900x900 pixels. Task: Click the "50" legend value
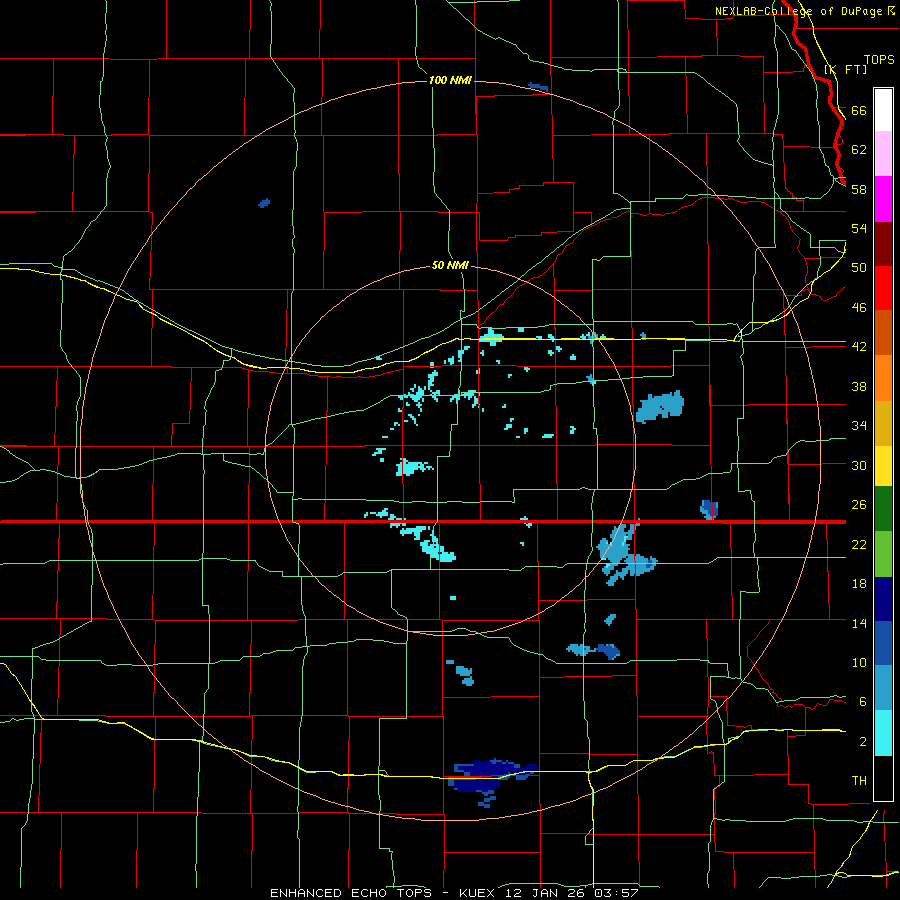tap(859, 268)
